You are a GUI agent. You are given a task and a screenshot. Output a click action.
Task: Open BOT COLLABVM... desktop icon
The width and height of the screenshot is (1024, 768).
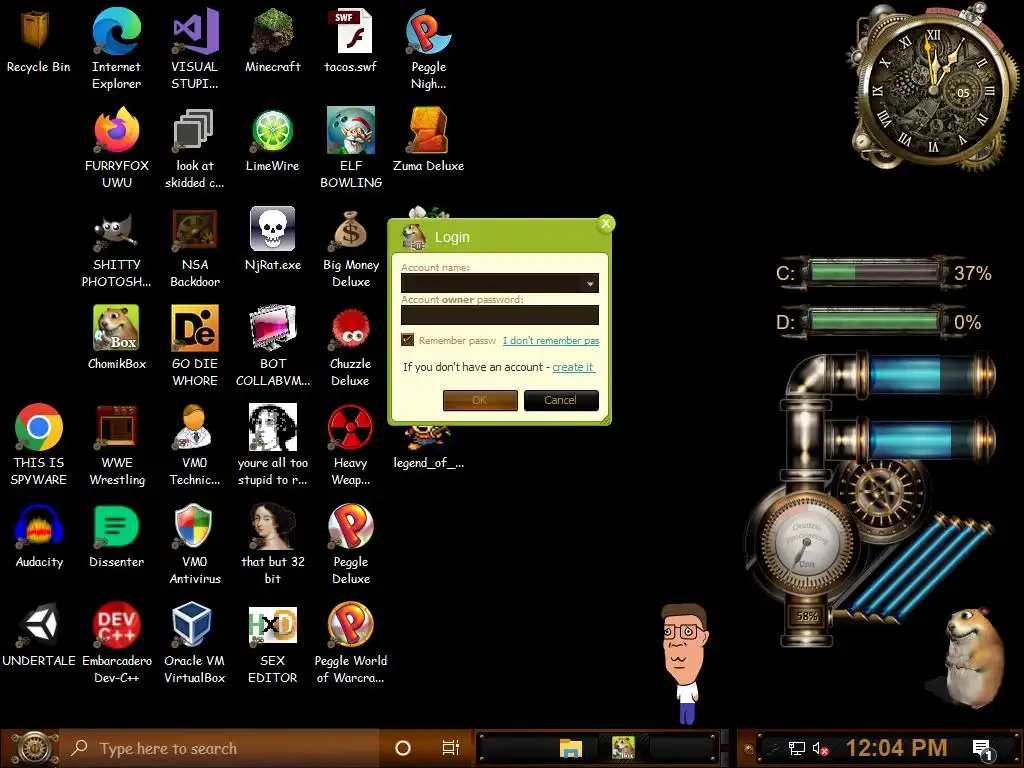272,328
